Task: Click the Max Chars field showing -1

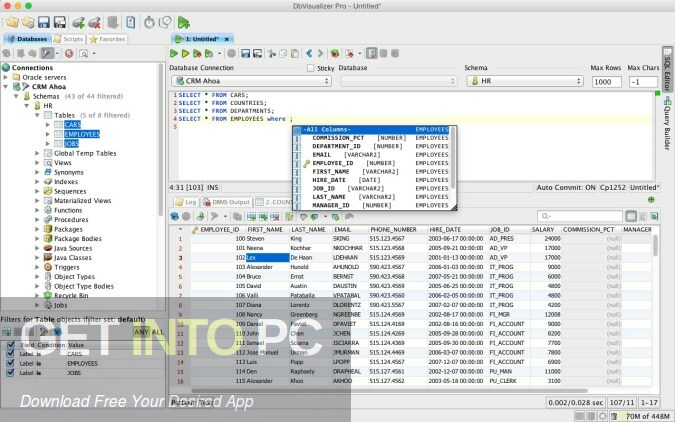Action: tap(643, 81)
